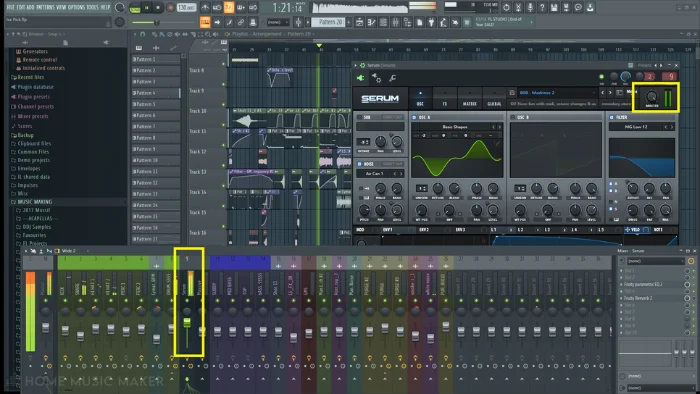Viewport: 700px width, 394px height.
Task: Click the mixer icon in the main toolbar
Action: point(395,22)
